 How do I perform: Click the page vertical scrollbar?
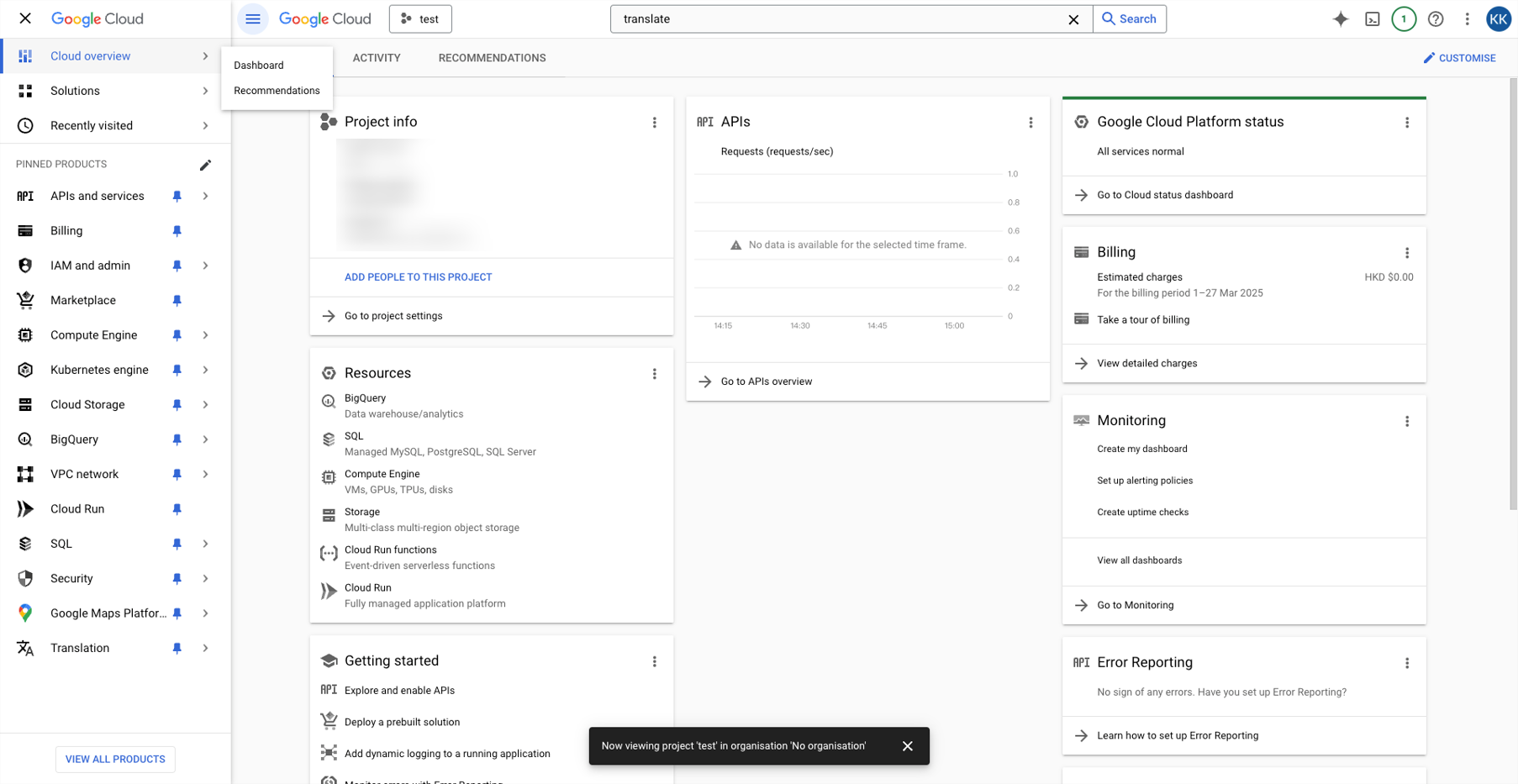(1513, 336)
